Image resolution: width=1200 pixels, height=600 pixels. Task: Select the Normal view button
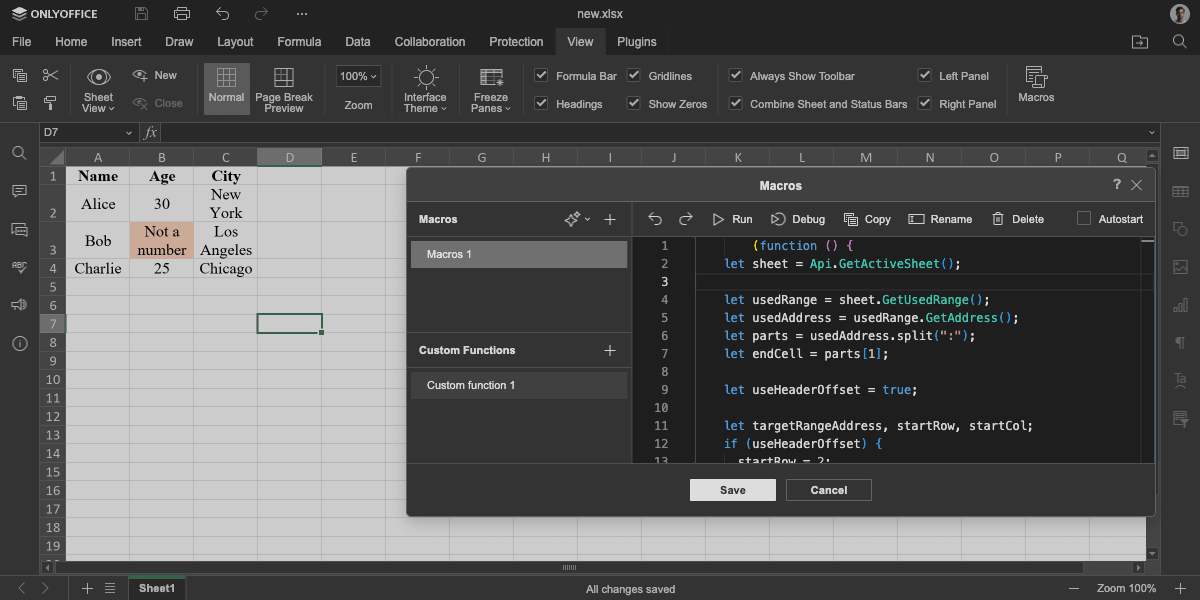click(x=227, y=89)
